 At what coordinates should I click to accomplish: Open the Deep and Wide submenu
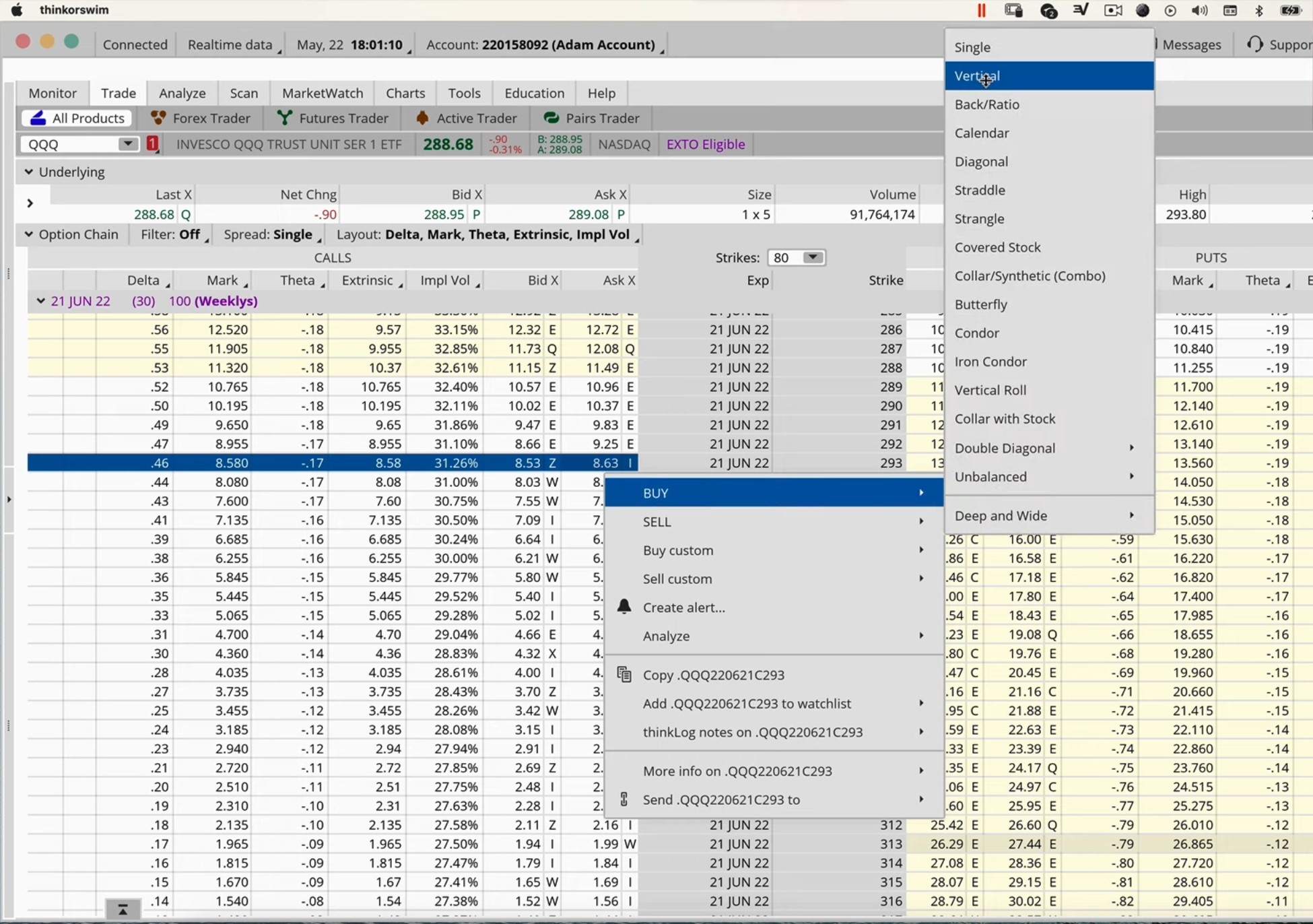pyautogui.click(x=1049, y=516)
